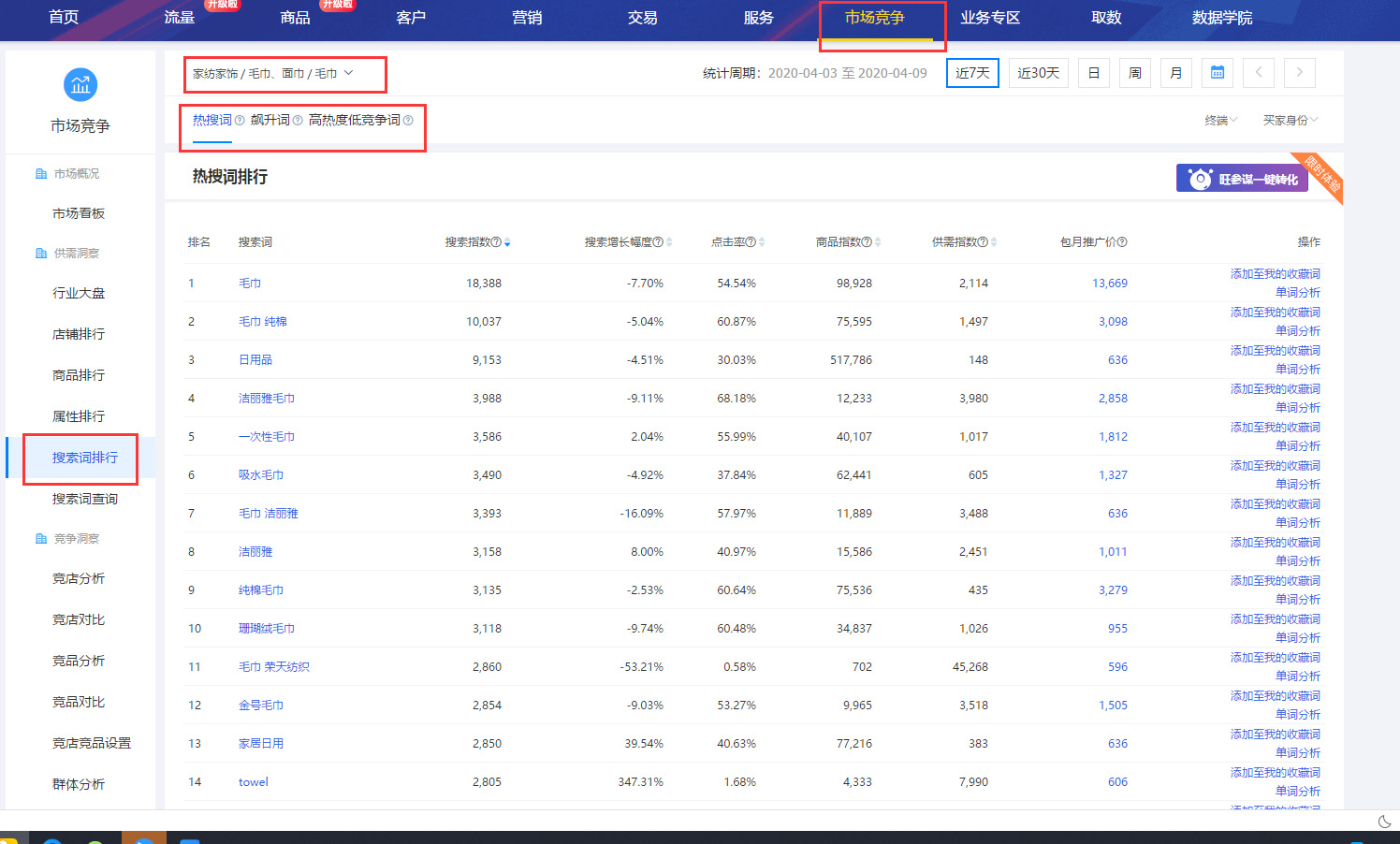The height and width of the screenshot is (844, 1400).
Task: Sort by 搜索增长幅度 arrows
Action: point(669,242)
